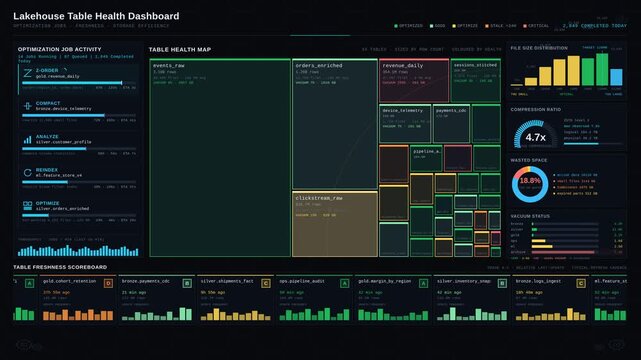Click the ops.pipeline_audit green bar sparkline
Screen dimensions: 641x360
314,314
